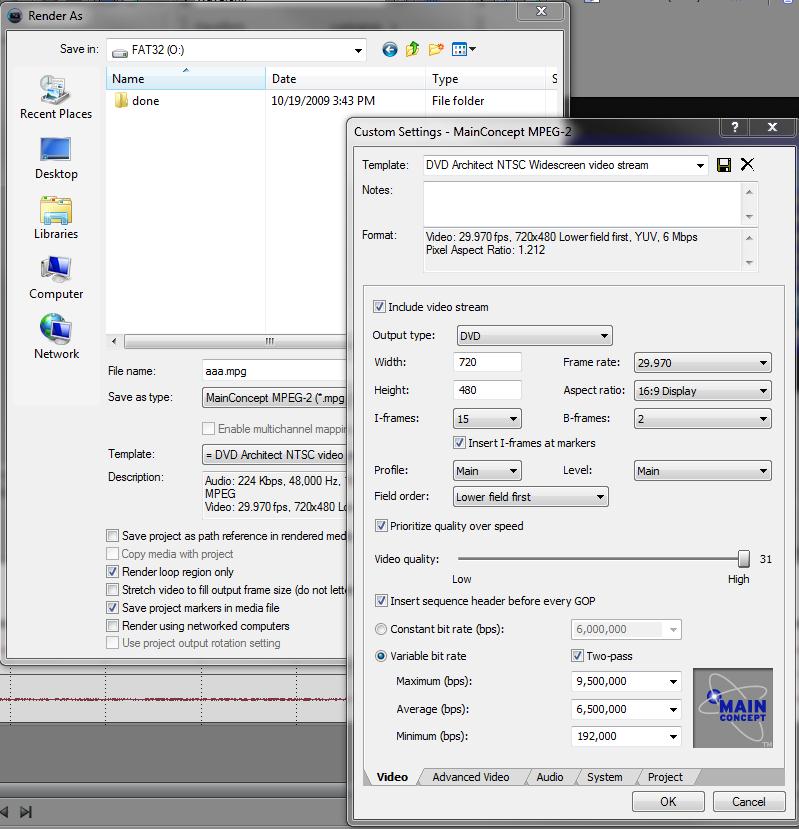Viewport: 799px width, 829px height.
Task: Click the Notes text area
Action: pos(584,204)
